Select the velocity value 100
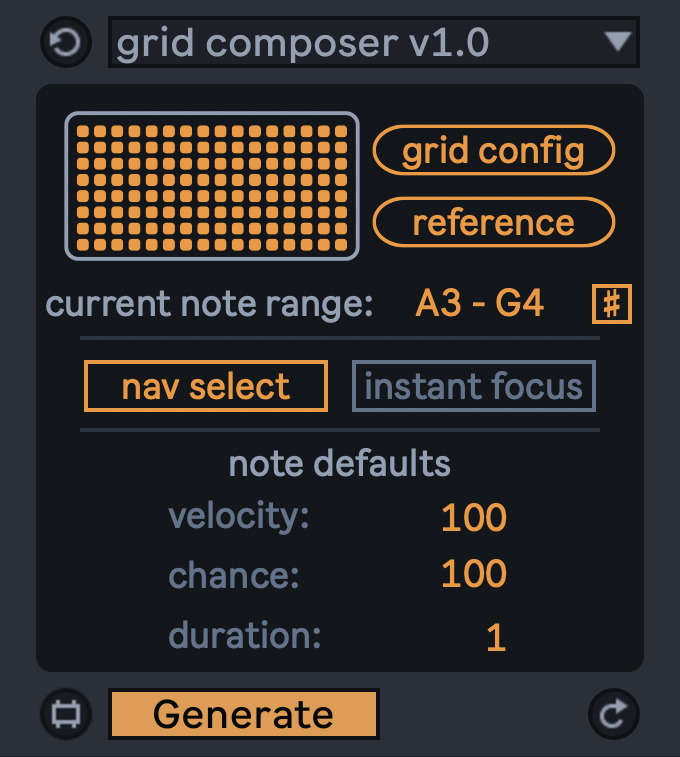680x757 pixels. pyautogui.click(x=474, y=517)
